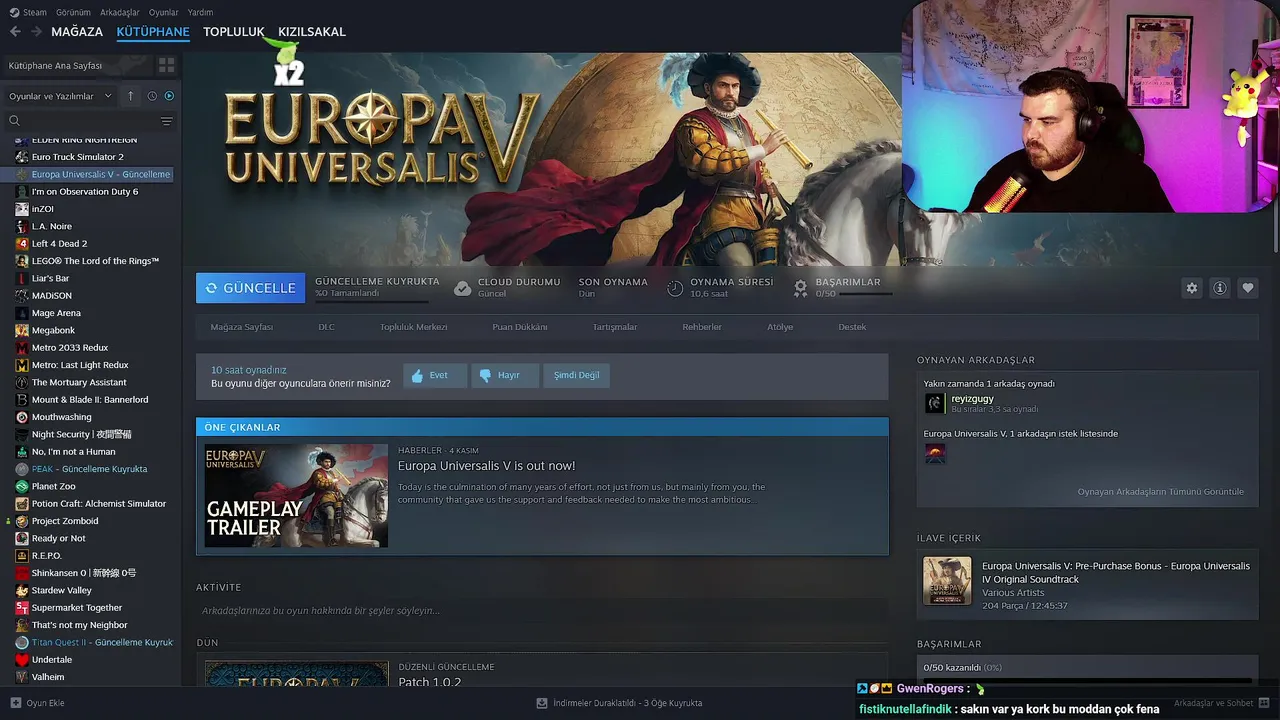
Task: Click the library search field
Action: click(x=80, y=121)
